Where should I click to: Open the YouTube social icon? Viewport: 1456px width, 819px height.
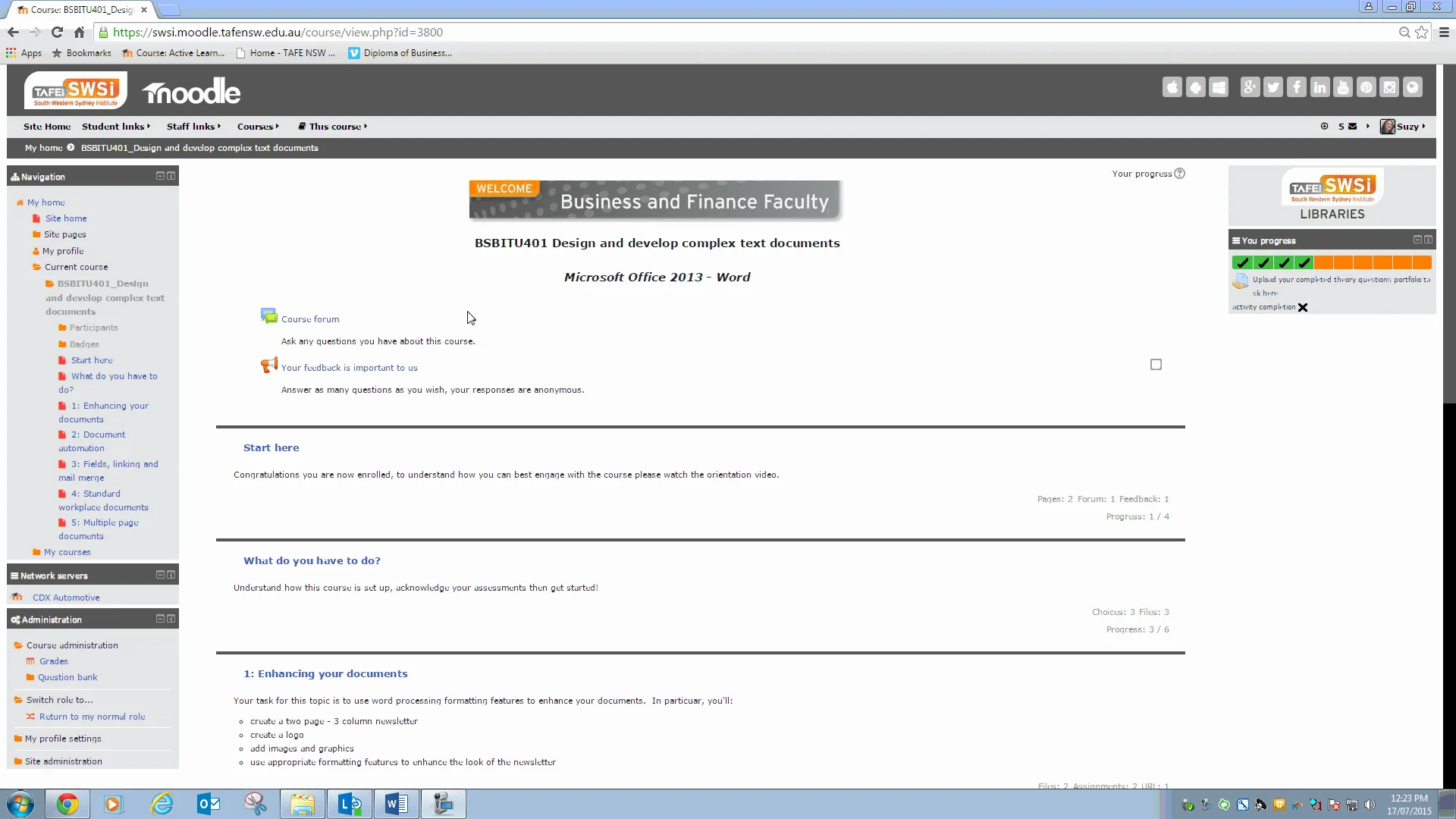[1343, 87]
